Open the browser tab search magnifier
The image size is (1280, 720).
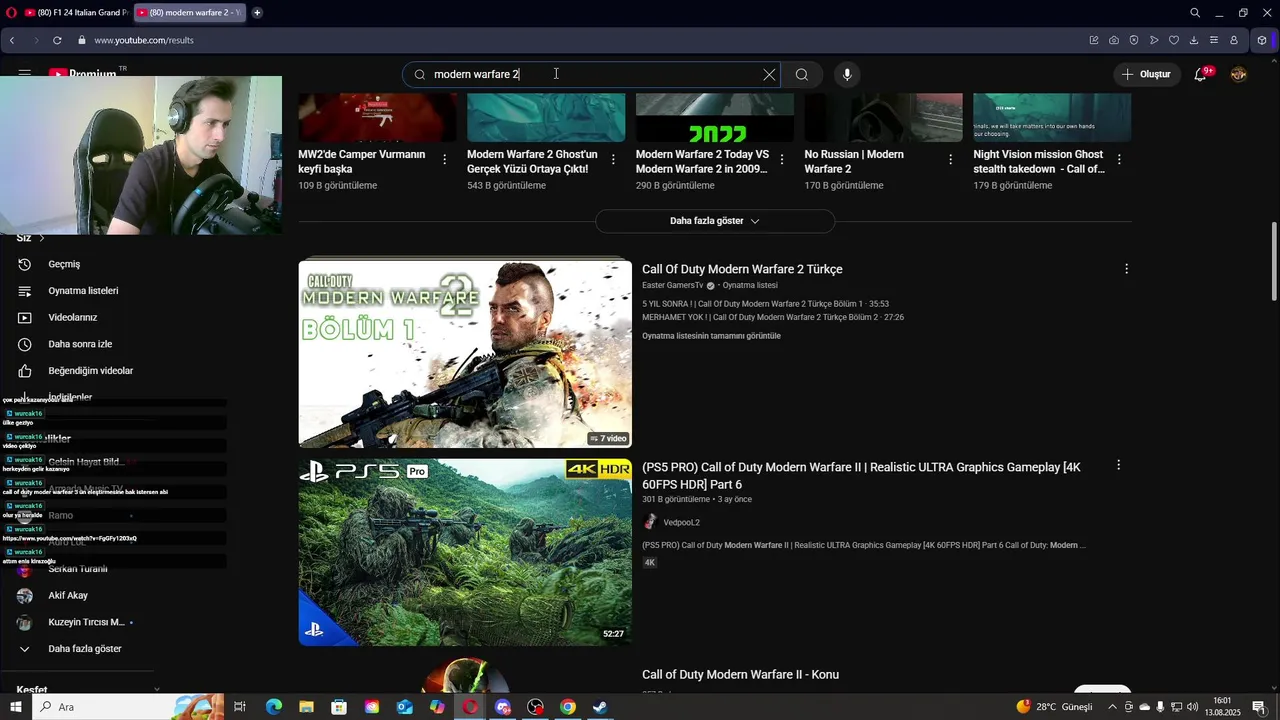click(x=1195, y=13)
